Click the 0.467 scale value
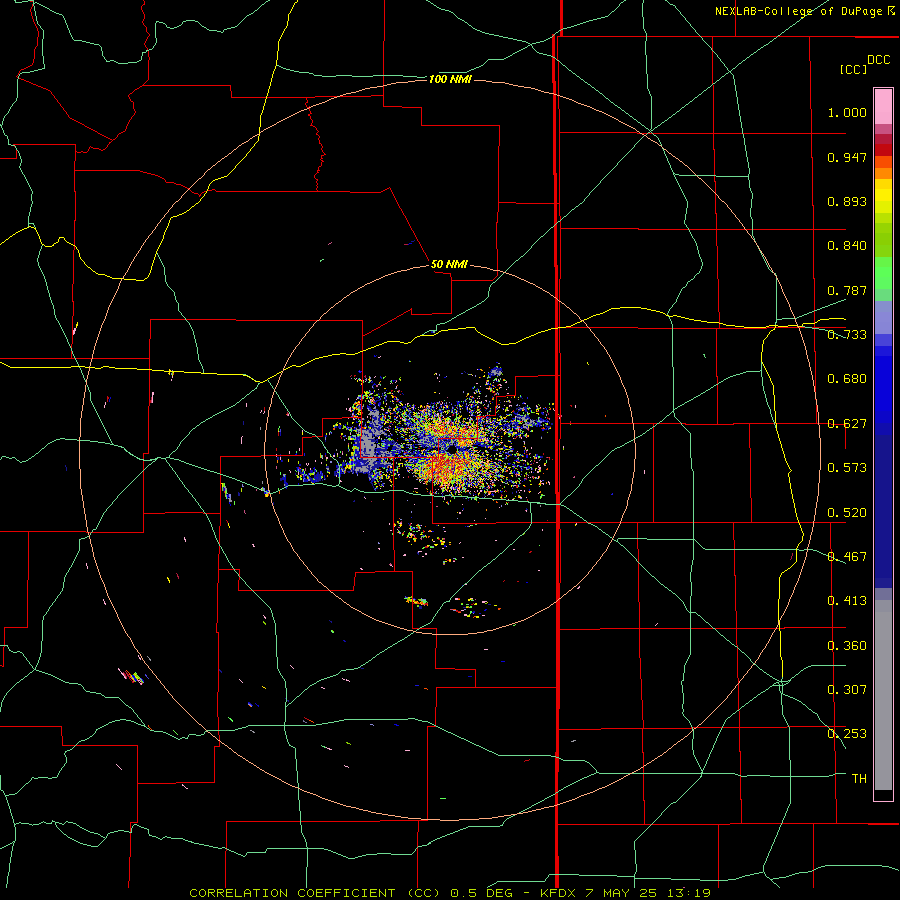The image size is (900, 900). point(847,557)
